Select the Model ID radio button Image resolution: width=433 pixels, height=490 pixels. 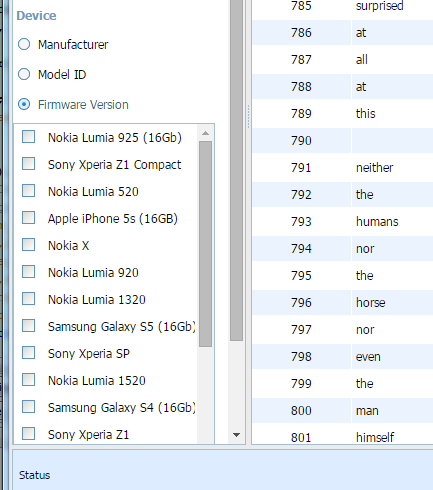pyautogui.click(x=24, y=74)
